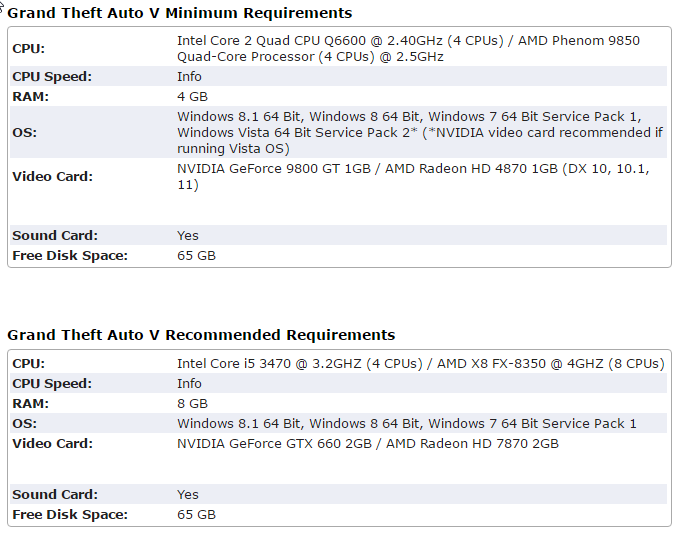Click the recommended Free Disk Space 65 GB value
Screen dimensions: 678x536
point(196,514)
